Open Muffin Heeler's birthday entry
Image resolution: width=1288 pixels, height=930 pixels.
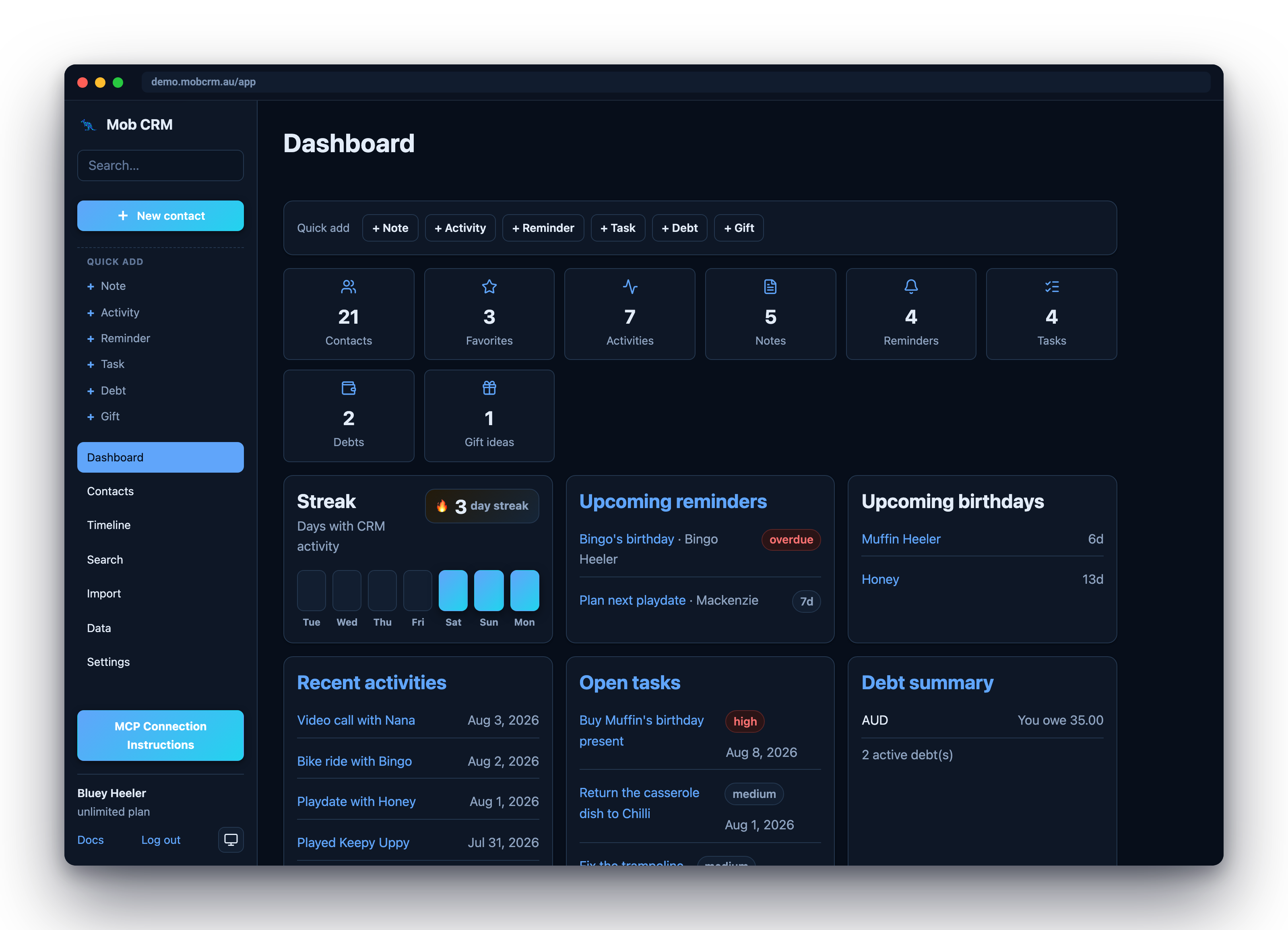point(901,539)
